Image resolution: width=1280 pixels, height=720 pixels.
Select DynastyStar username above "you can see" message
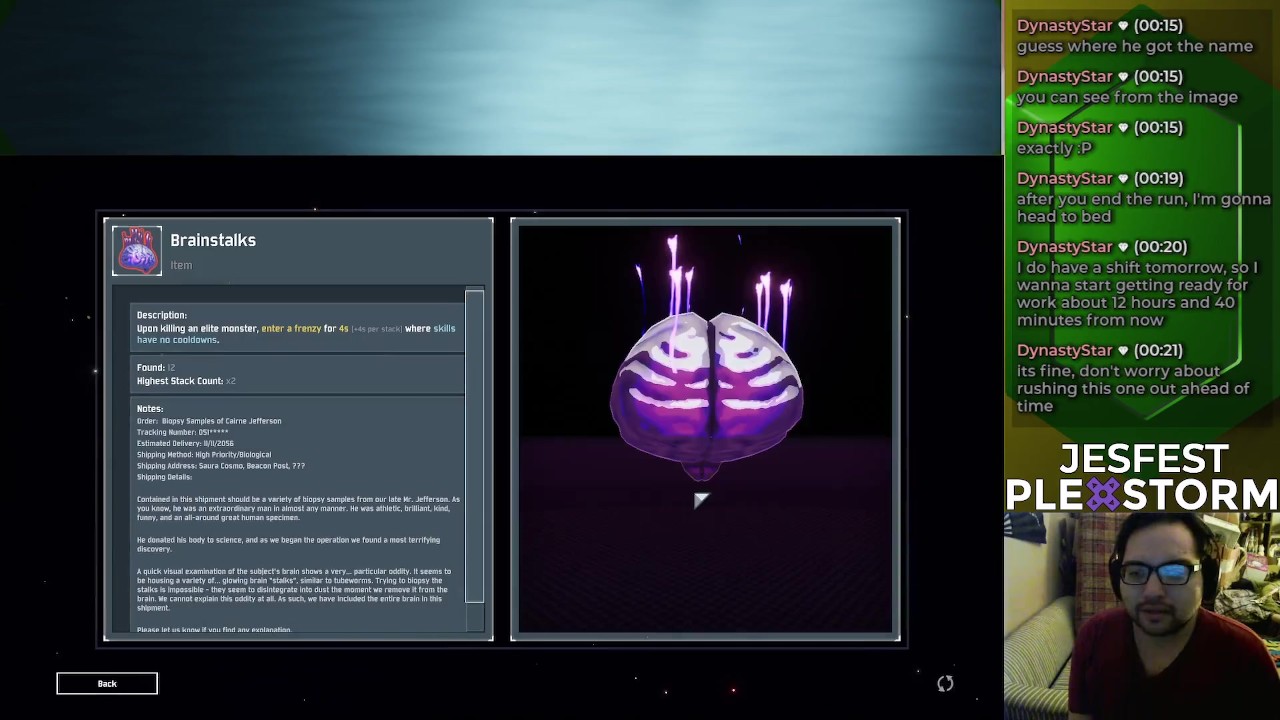[x=1064, y=76]
